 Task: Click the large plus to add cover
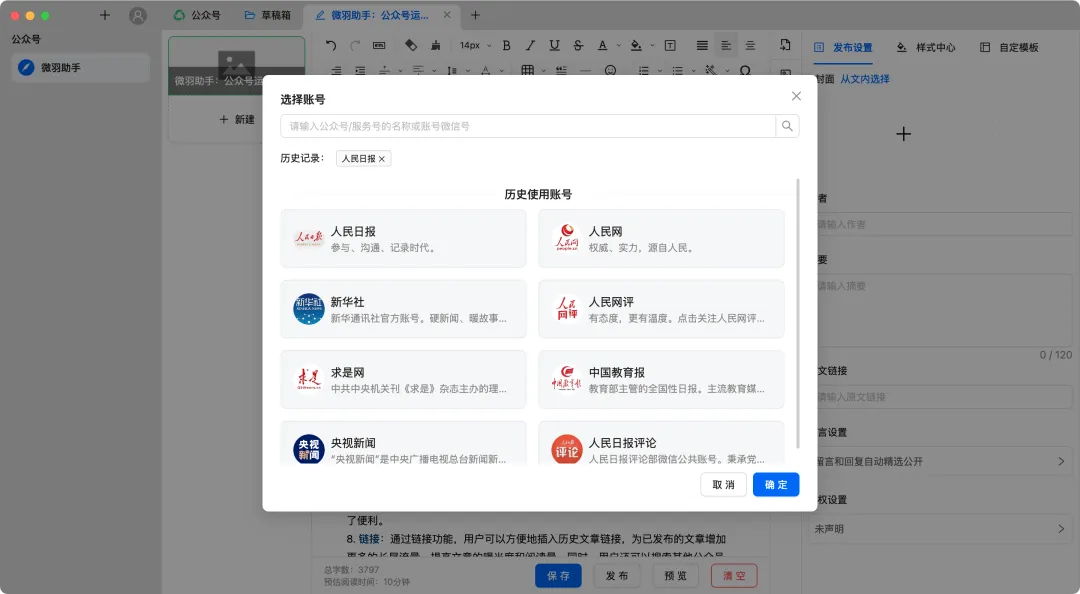tap(904, 134)
